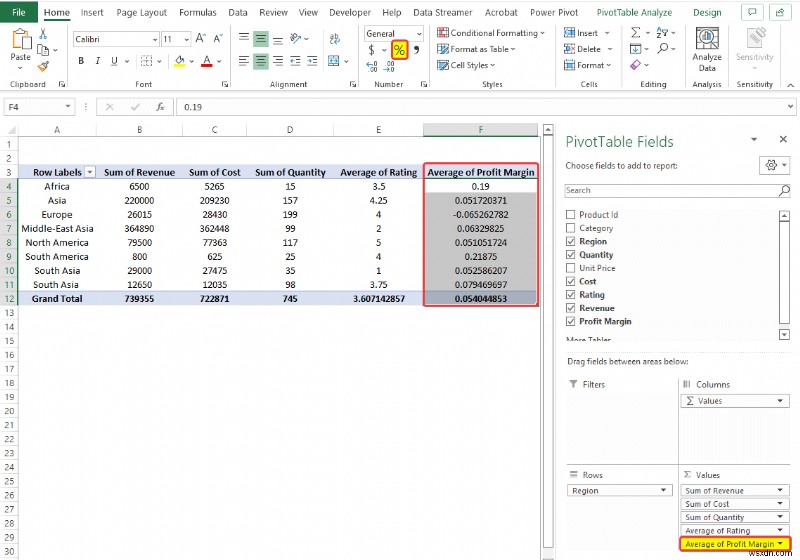800x560 pixels.
Task: Click Decrease Decimal icon
Action: pyautogui.click(x=389, y=66)
